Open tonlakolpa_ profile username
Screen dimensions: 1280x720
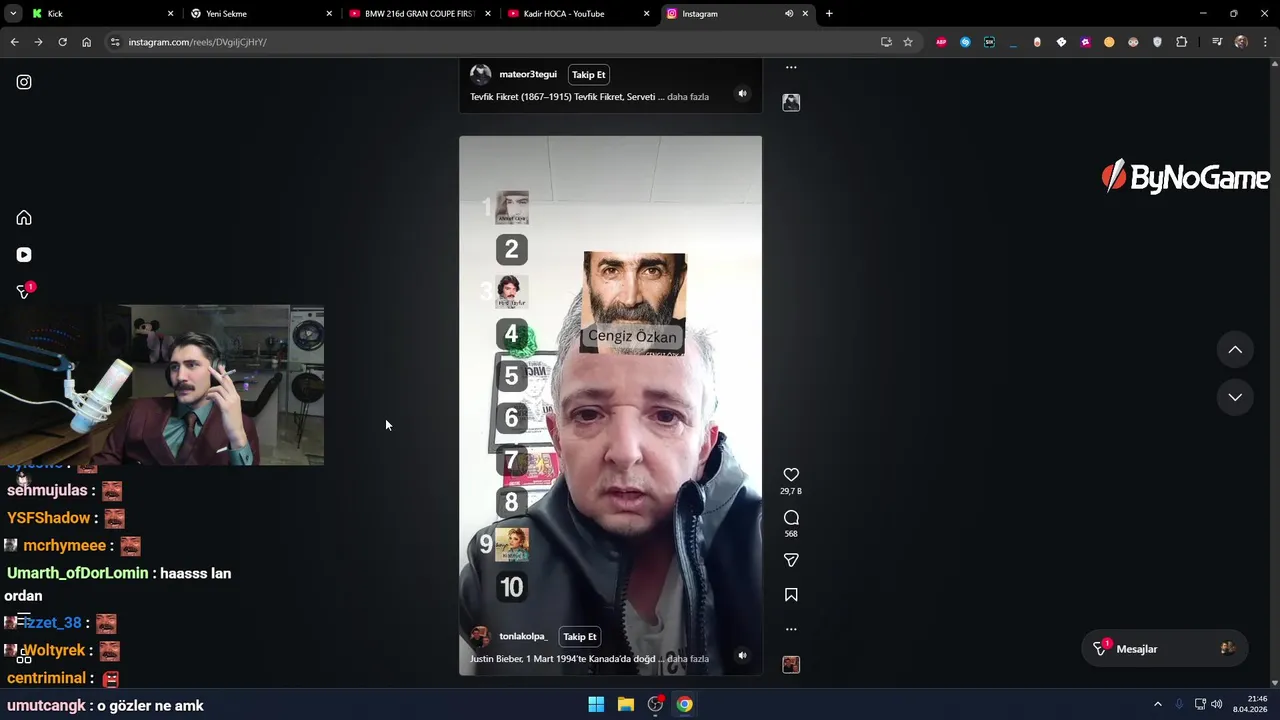tap(524, 637)
